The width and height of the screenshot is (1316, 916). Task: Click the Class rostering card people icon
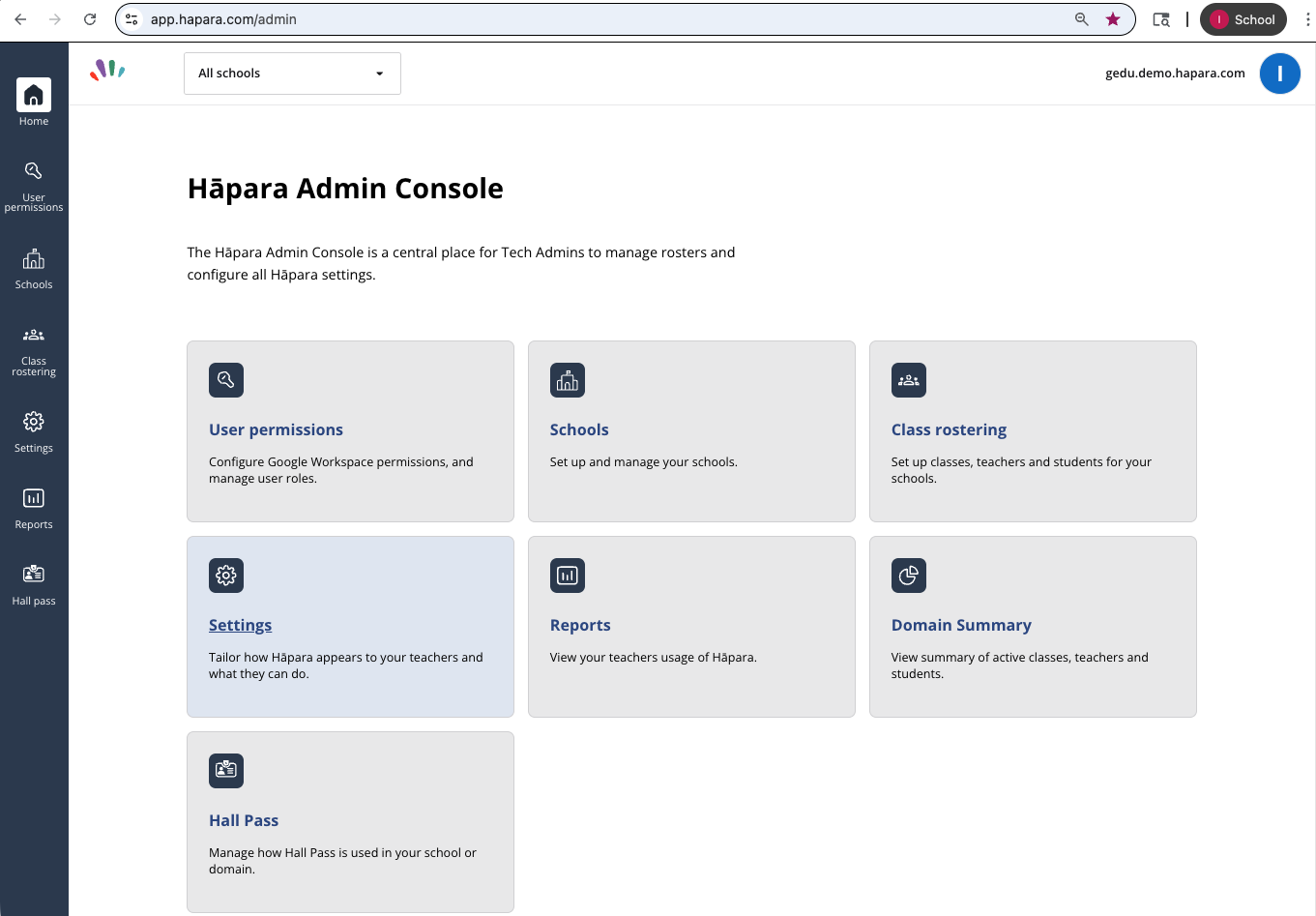tap(909, 380)
